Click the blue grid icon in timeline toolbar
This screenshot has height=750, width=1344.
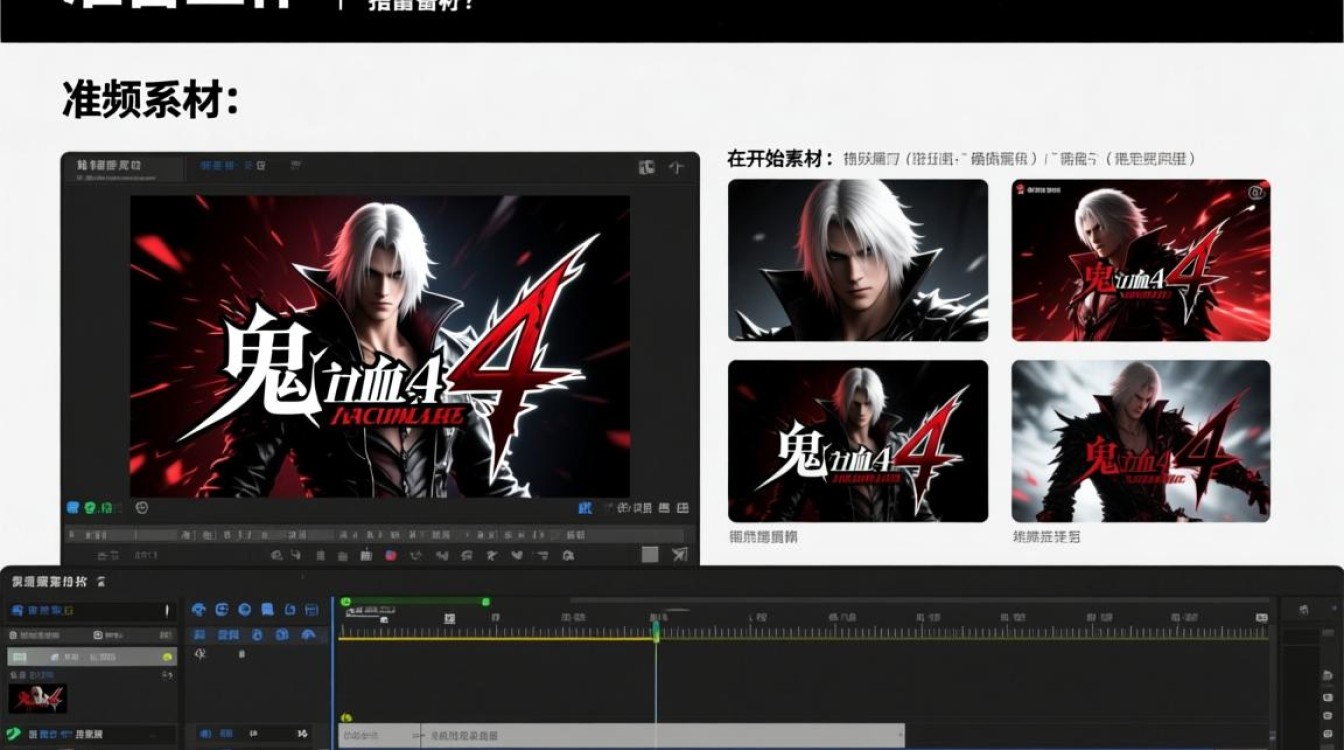312,609
